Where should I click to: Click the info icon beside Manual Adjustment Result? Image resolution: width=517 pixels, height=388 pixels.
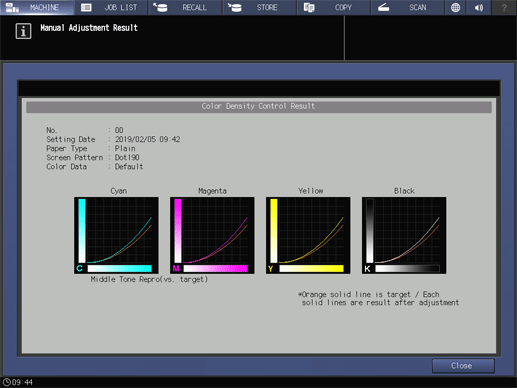point(23,31)
